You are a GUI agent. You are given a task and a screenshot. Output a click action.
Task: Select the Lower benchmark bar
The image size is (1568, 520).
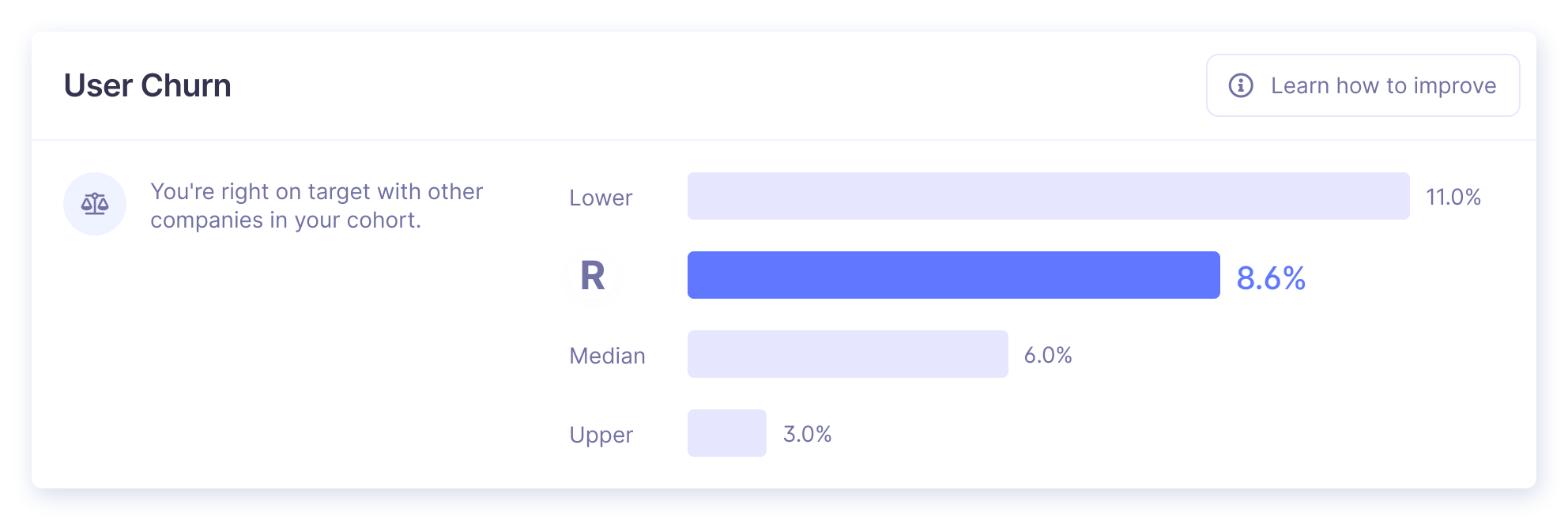click(x=1048, y=196)
